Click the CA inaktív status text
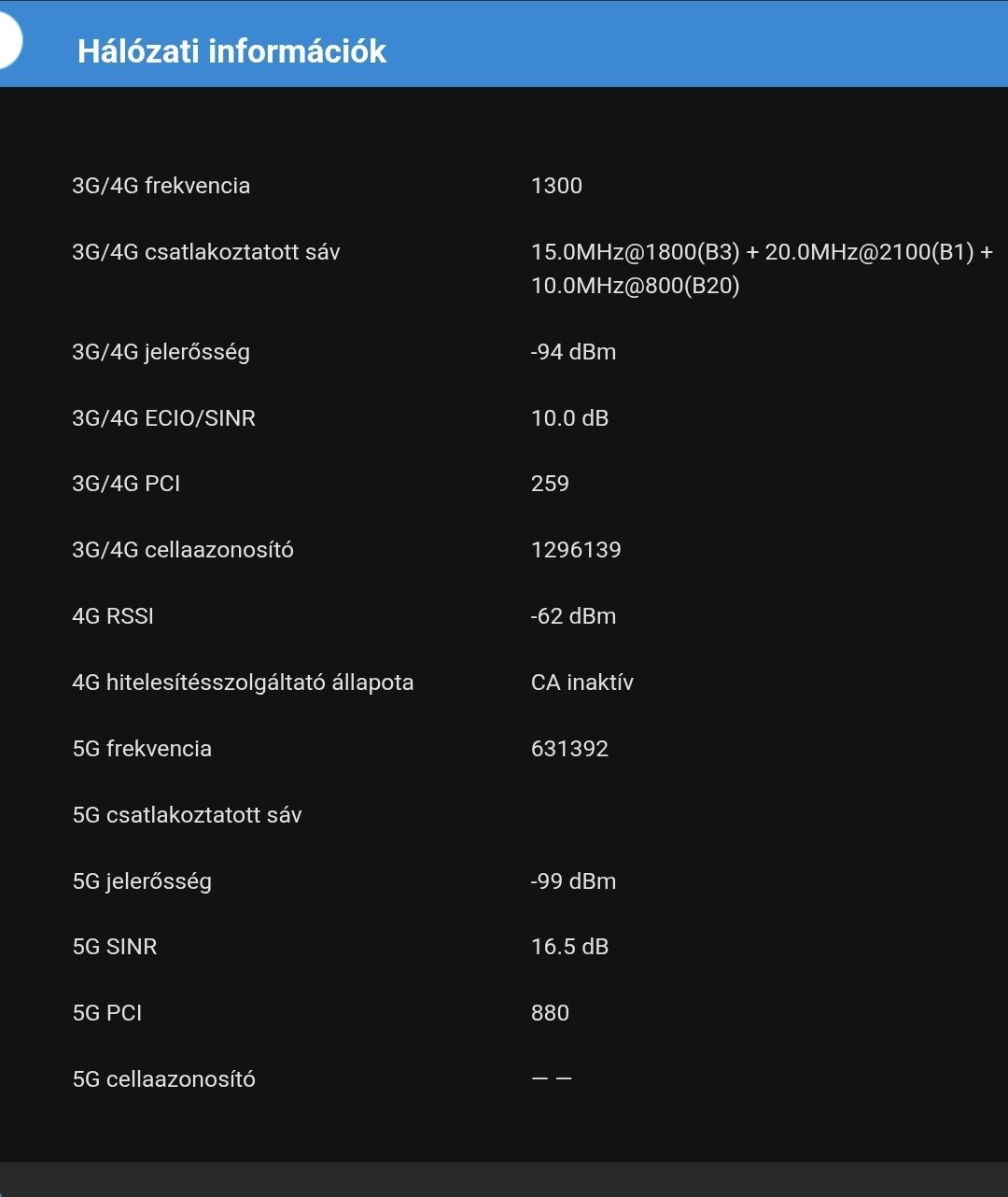 click(x=582, y=683)
